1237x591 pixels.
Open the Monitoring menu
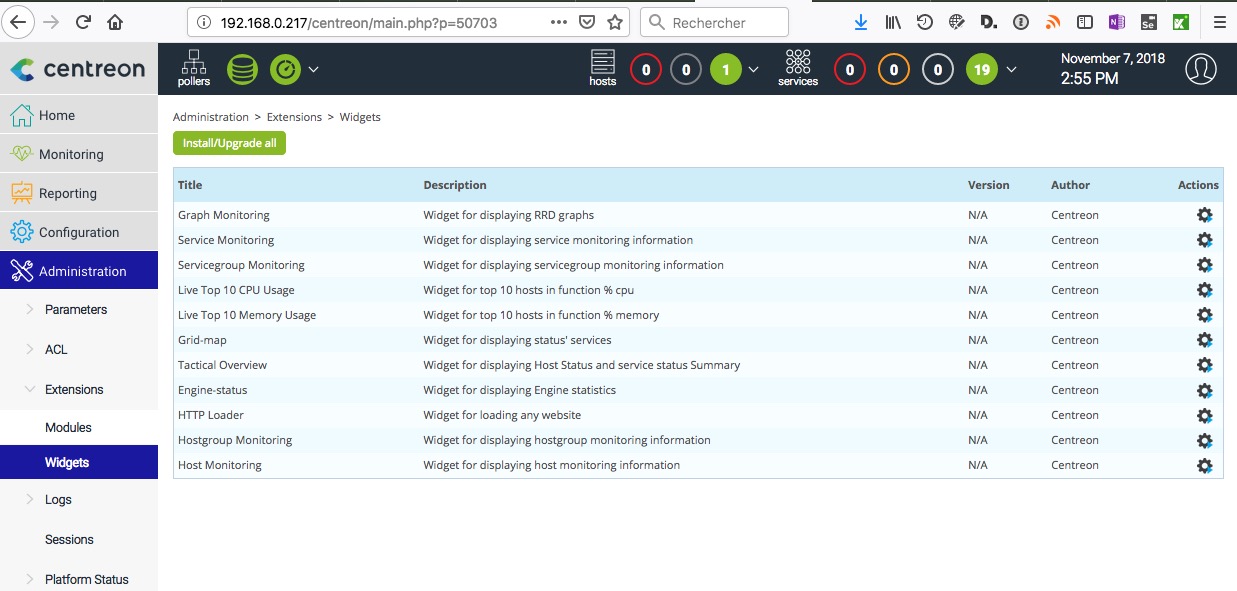pyautogui.click(x=70, y=154)
